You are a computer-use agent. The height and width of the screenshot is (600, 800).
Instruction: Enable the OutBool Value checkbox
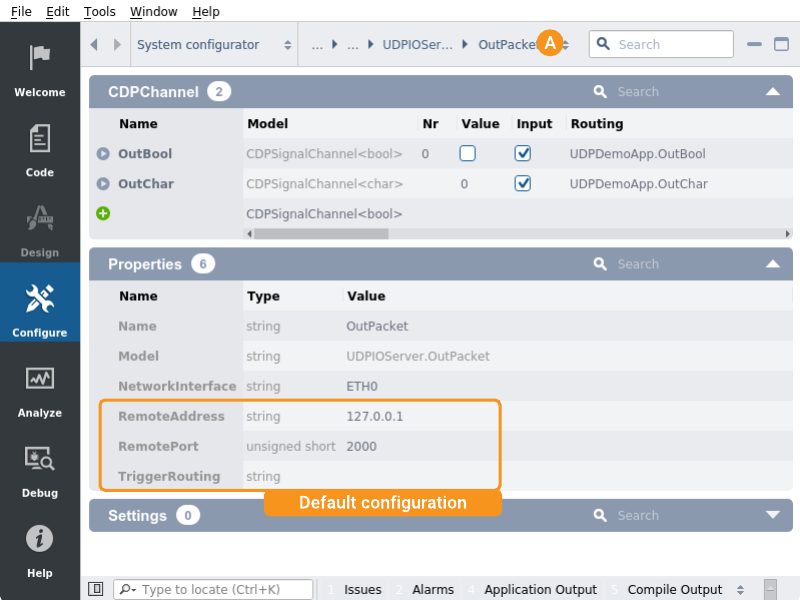click(x=467, y=154)
